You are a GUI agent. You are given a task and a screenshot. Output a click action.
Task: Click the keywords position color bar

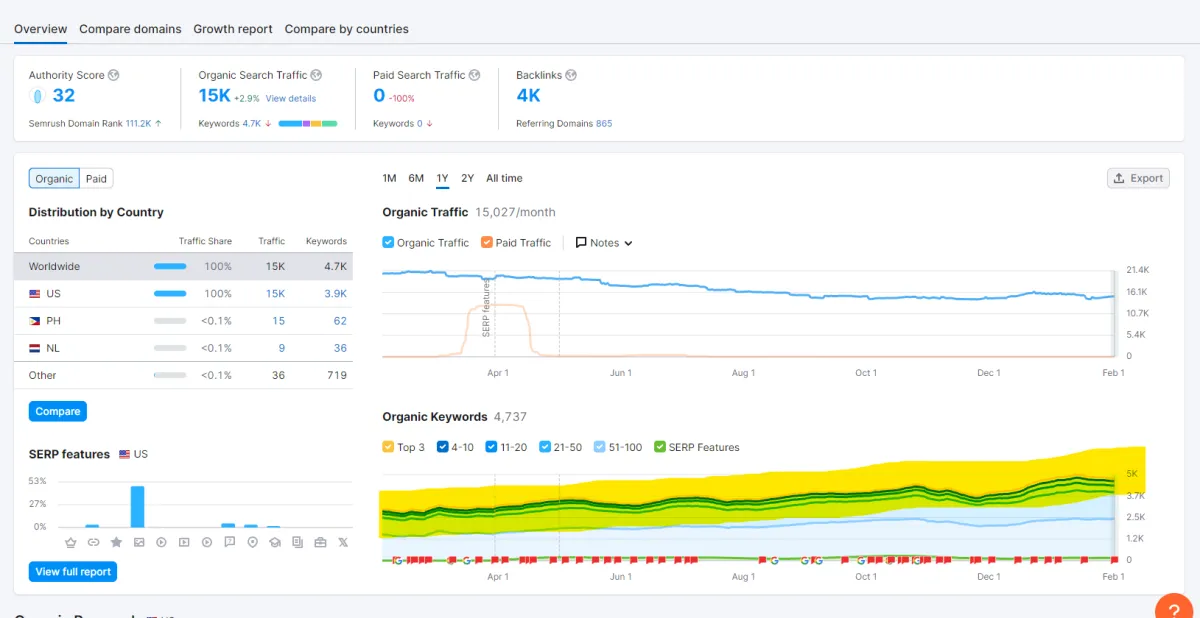coord(307,124)
